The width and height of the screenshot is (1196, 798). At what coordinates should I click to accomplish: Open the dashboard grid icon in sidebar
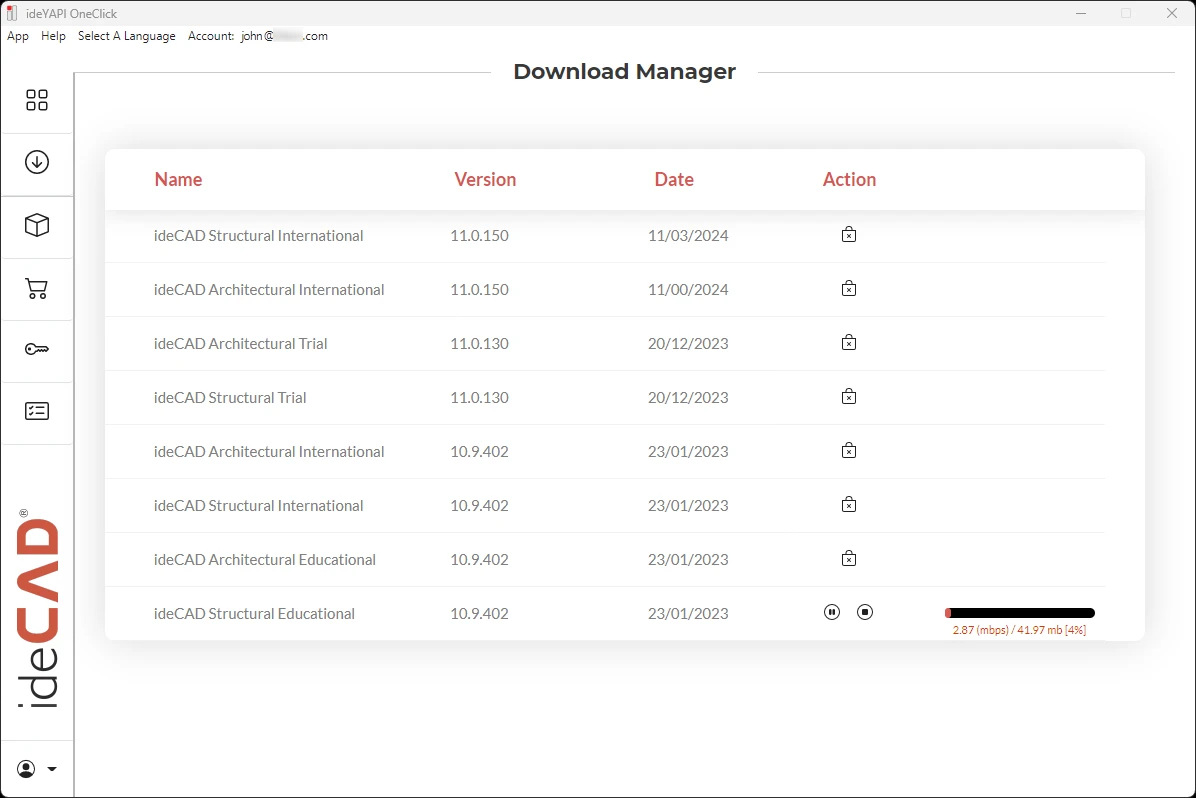coord(37,100)
